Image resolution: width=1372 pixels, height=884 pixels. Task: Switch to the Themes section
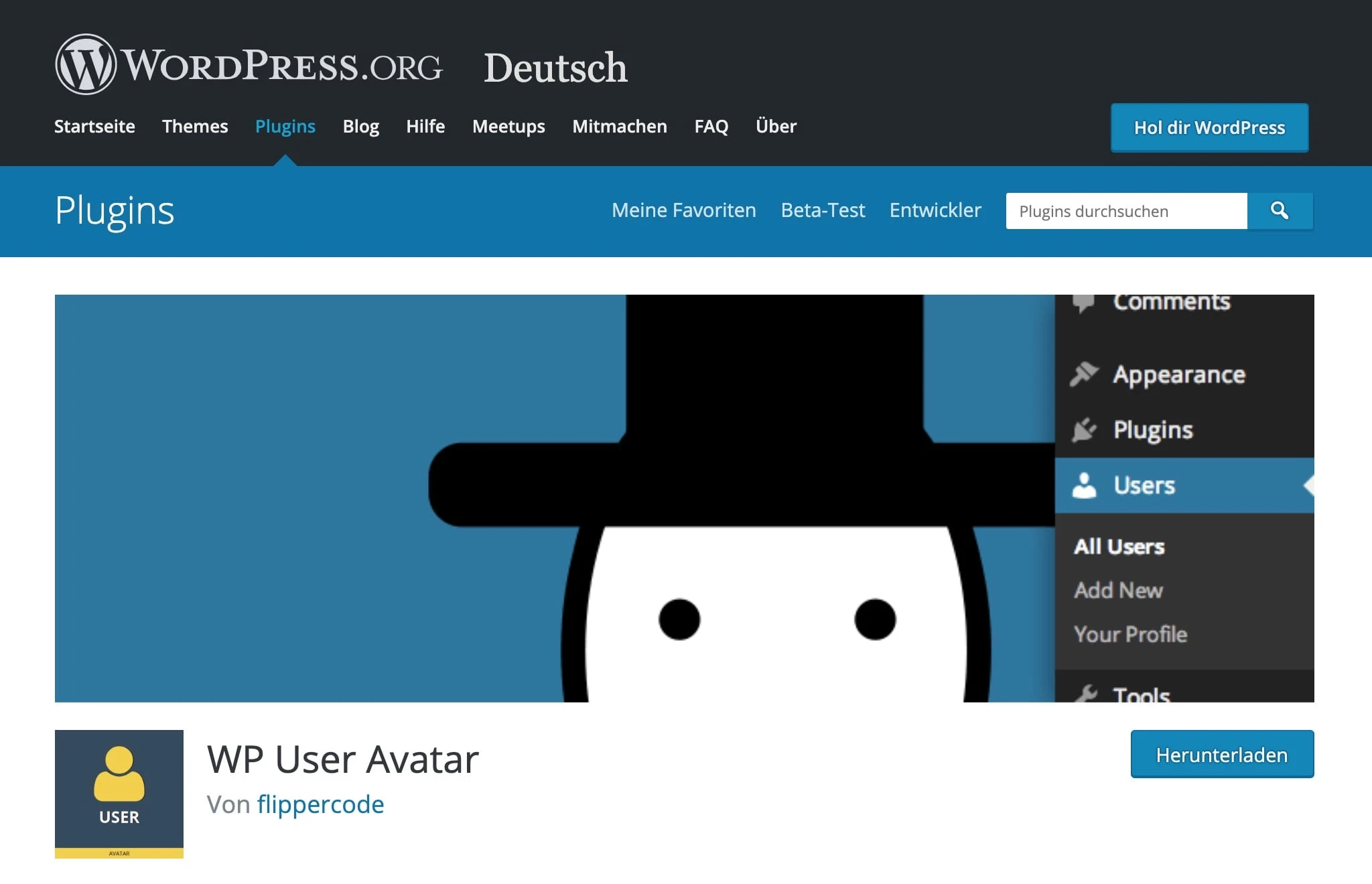click(194, 127)
